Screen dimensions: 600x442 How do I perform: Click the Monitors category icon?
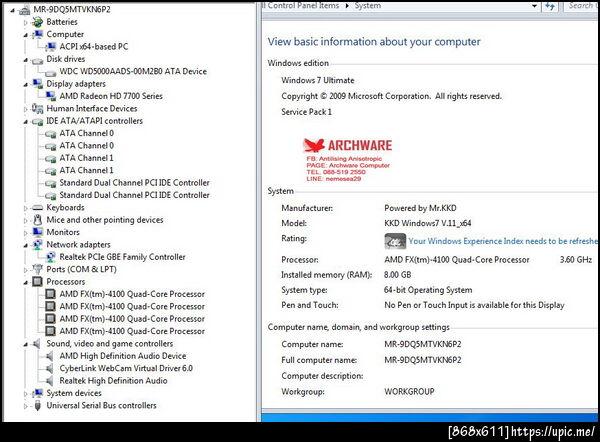pos(38,232)
